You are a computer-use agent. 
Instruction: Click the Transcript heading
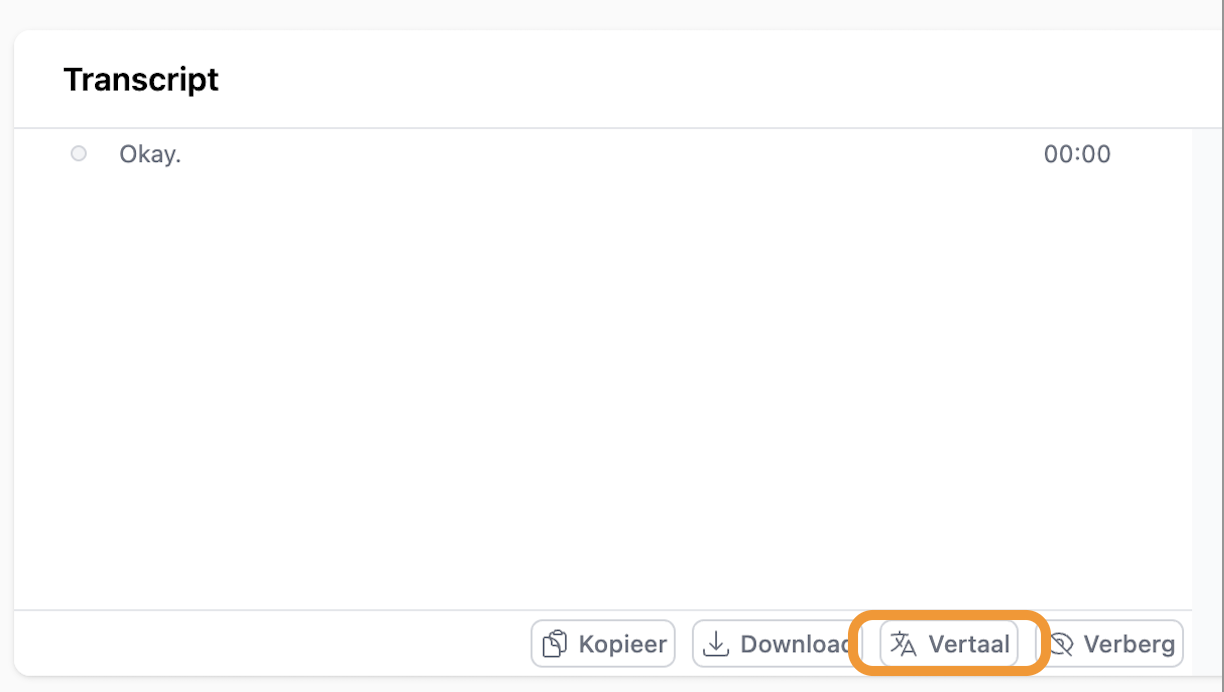point(141,80)
